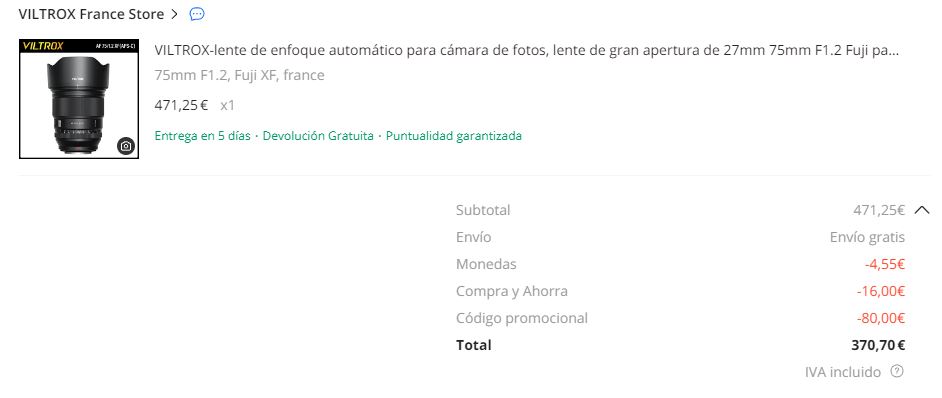Click the Envío gratis shipping value
This screenshot has width=942, height=398.
click(867, 237)
